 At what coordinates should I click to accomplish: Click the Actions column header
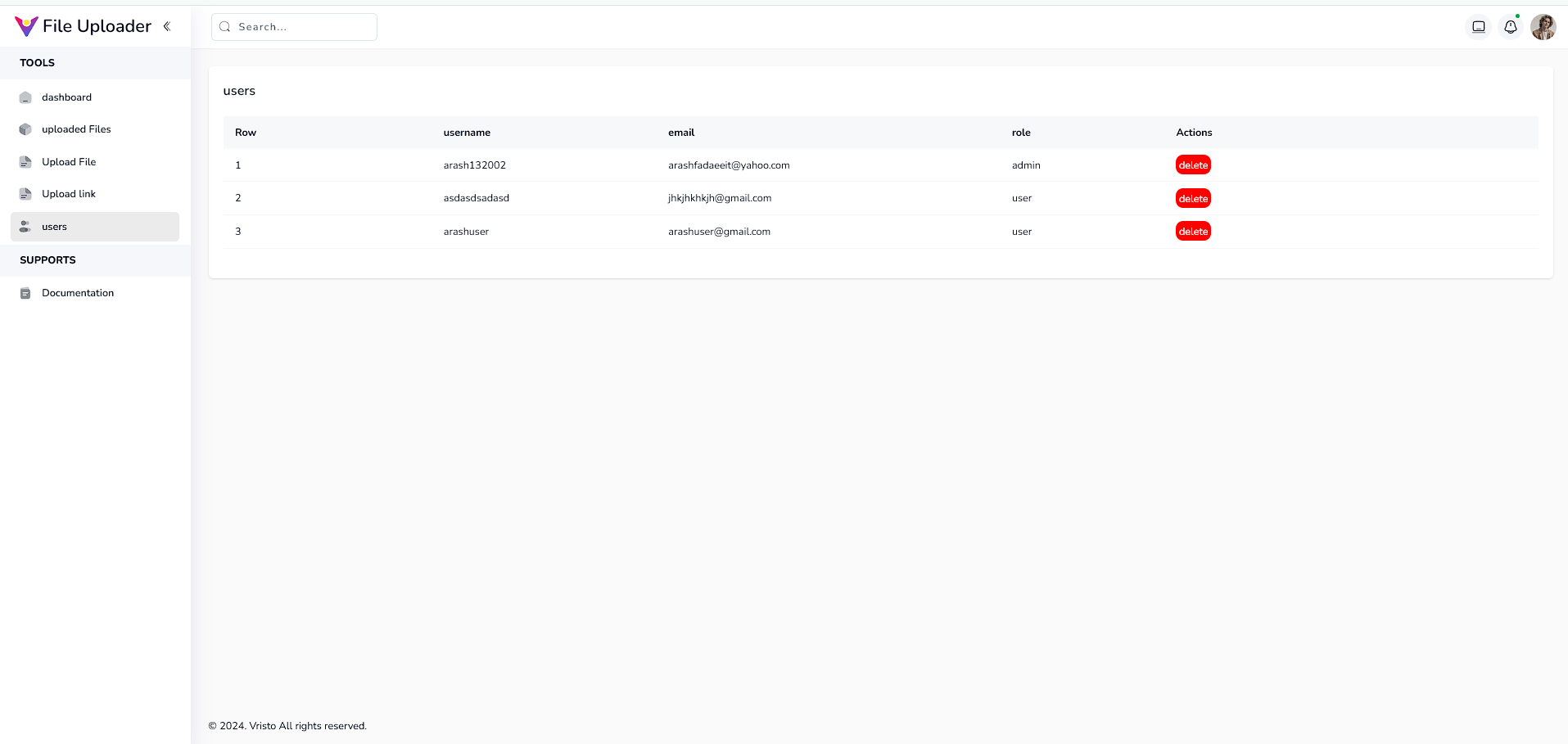coord(1194,133)
